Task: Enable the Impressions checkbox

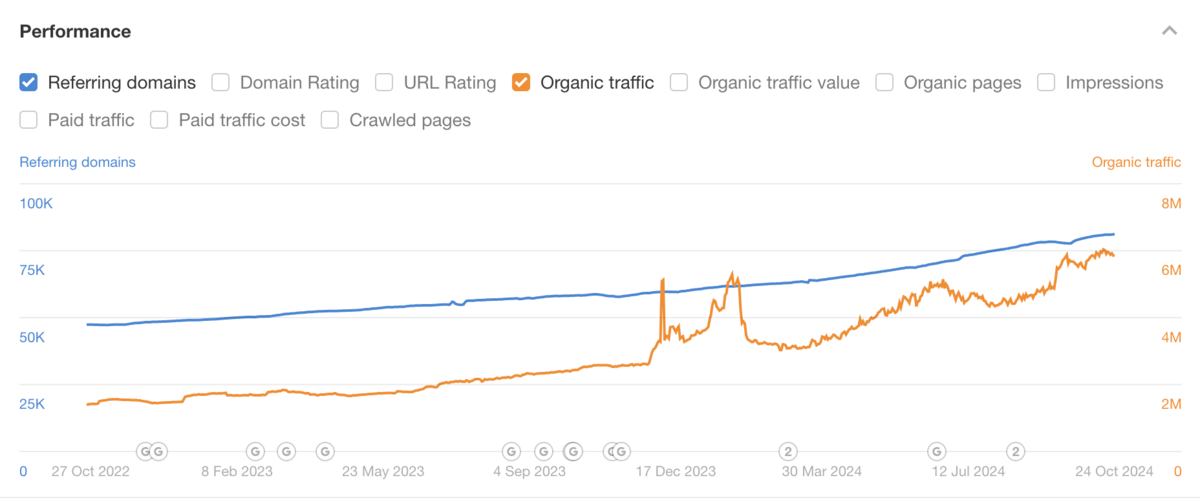Action: [1046, 83]
